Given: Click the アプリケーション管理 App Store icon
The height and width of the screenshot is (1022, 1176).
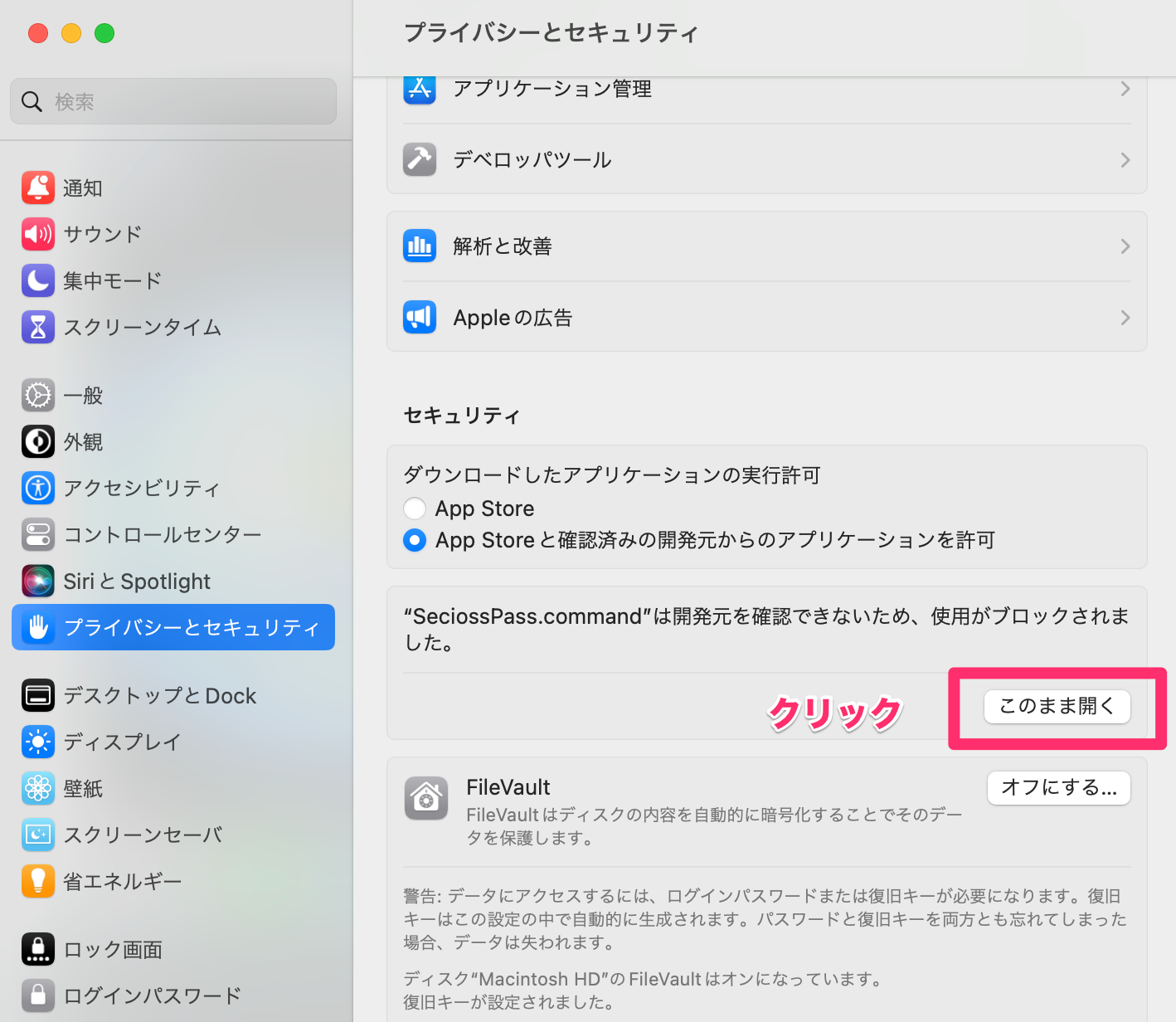Looking at the screenshot, I should pyautogui.click(x=420, y=89).
